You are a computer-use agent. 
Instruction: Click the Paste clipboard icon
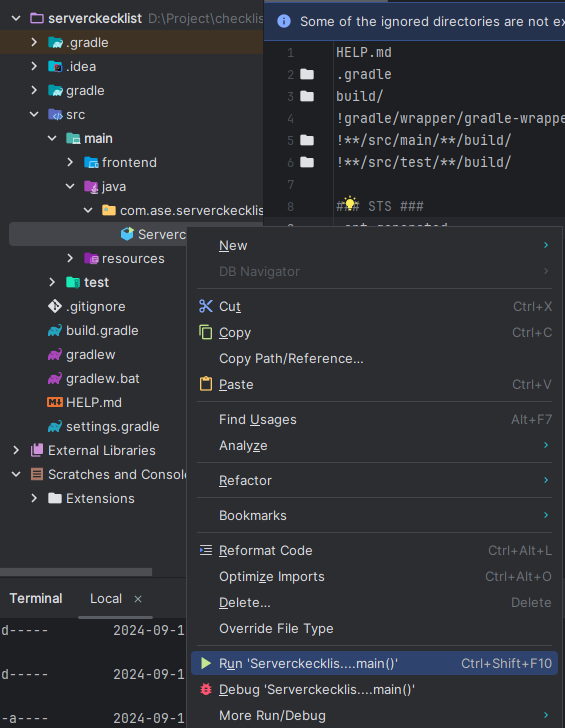(x=206, y=384)
